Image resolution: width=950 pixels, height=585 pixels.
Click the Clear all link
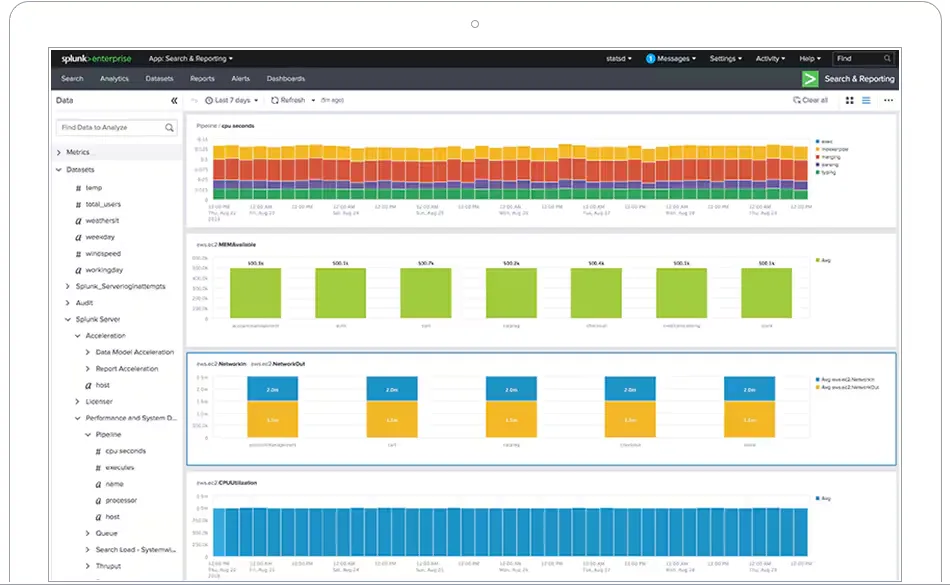809,100
